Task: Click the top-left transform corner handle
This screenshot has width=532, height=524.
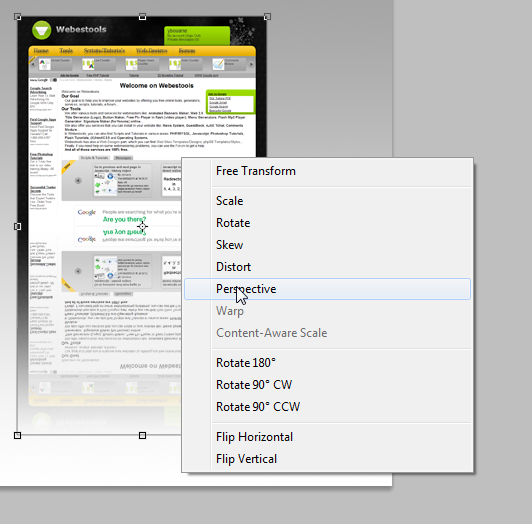Action: (18, 17)
